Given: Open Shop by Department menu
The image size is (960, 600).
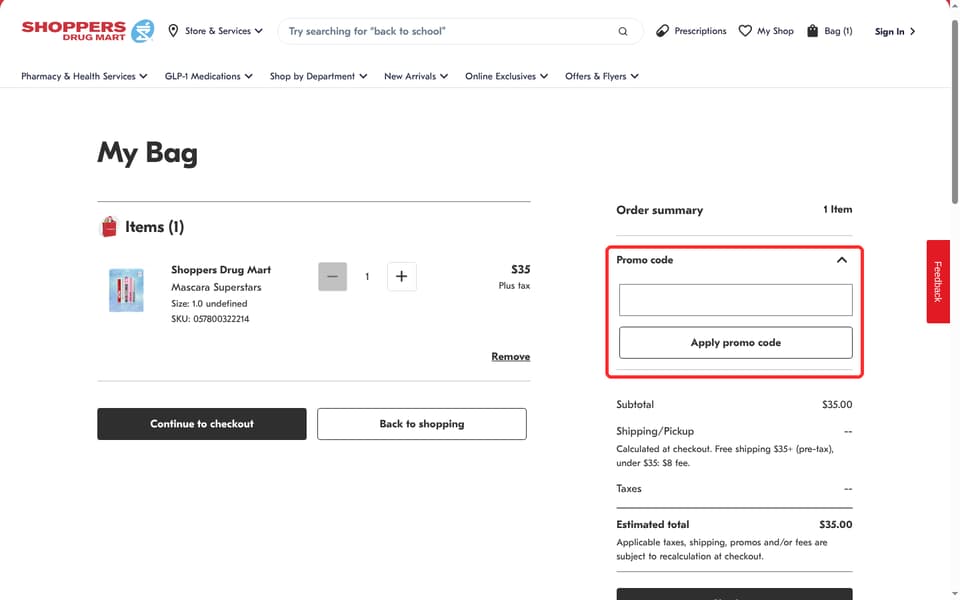Looking at the screenshot, I should [318, 76].
